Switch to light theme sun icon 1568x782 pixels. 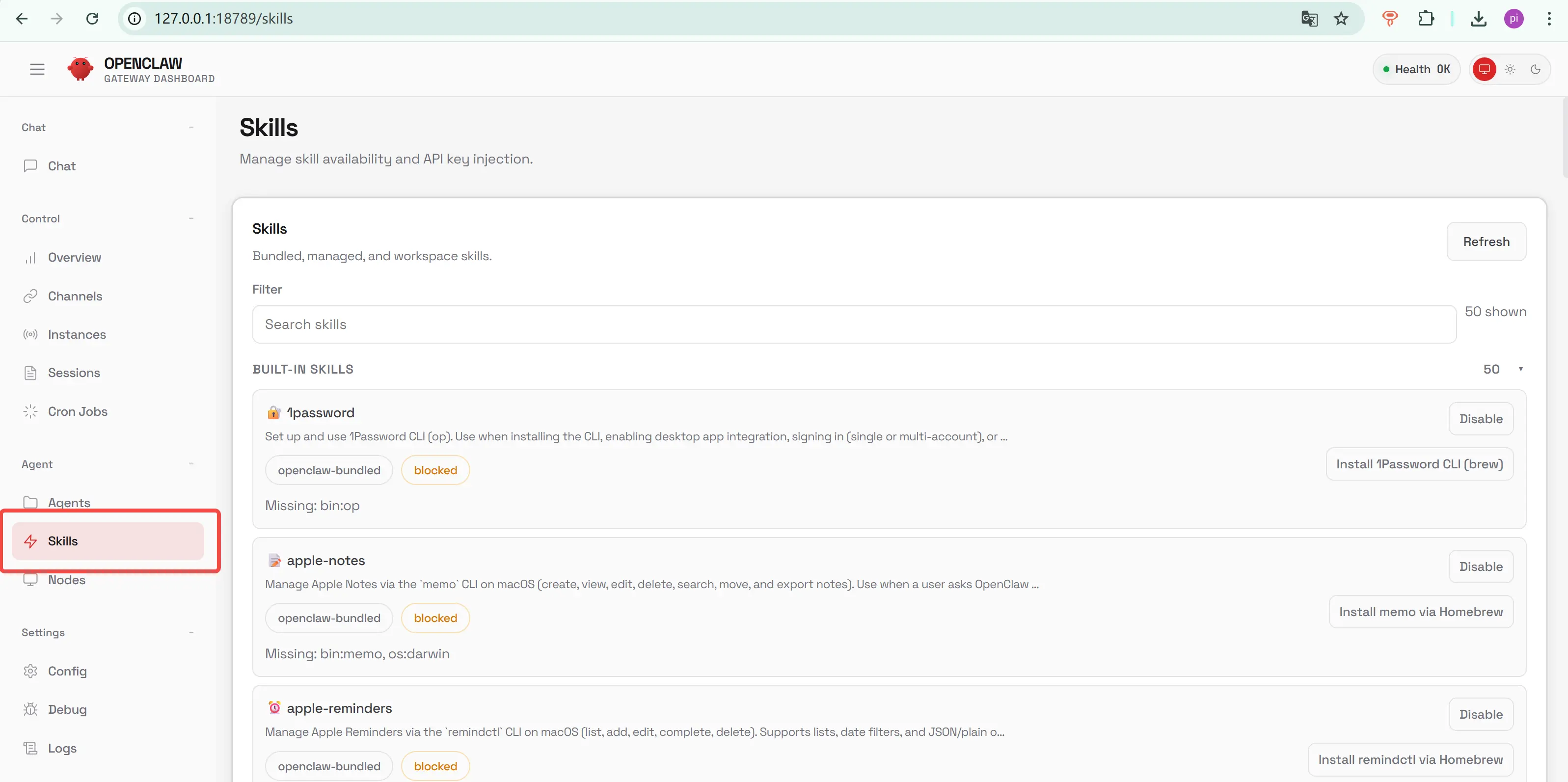point(1510,69)
